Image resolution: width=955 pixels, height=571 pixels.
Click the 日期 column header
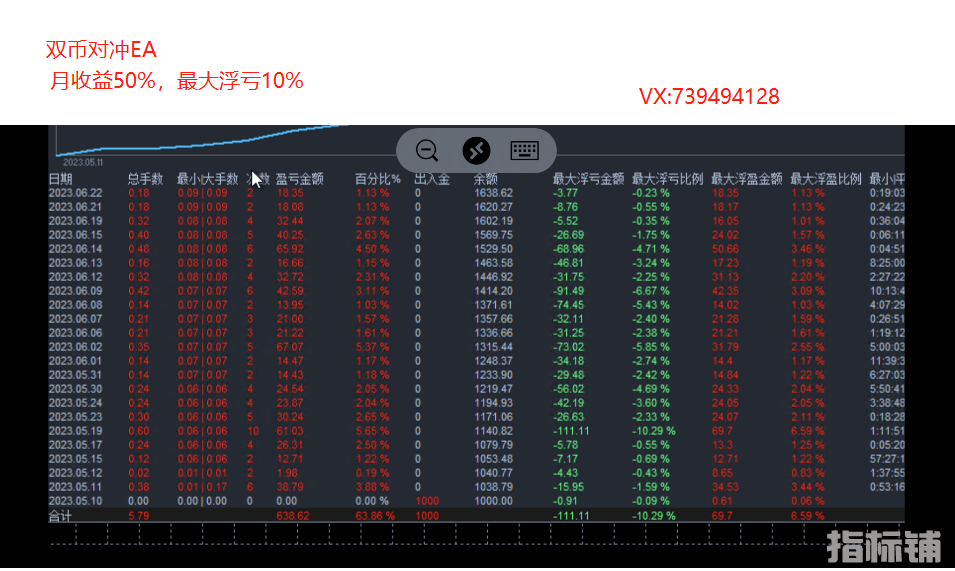pyautogui.click(x=61, y=179)
